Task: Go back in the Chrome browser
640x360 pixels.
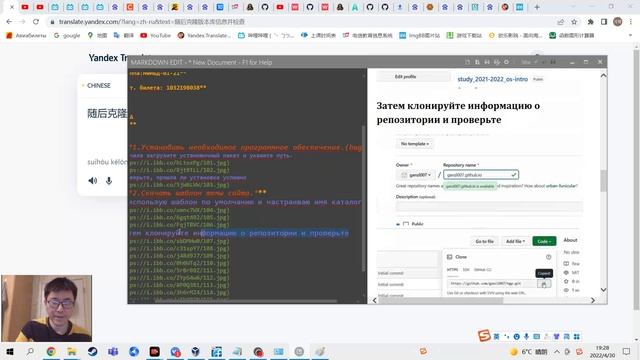Action: [9, 22]
